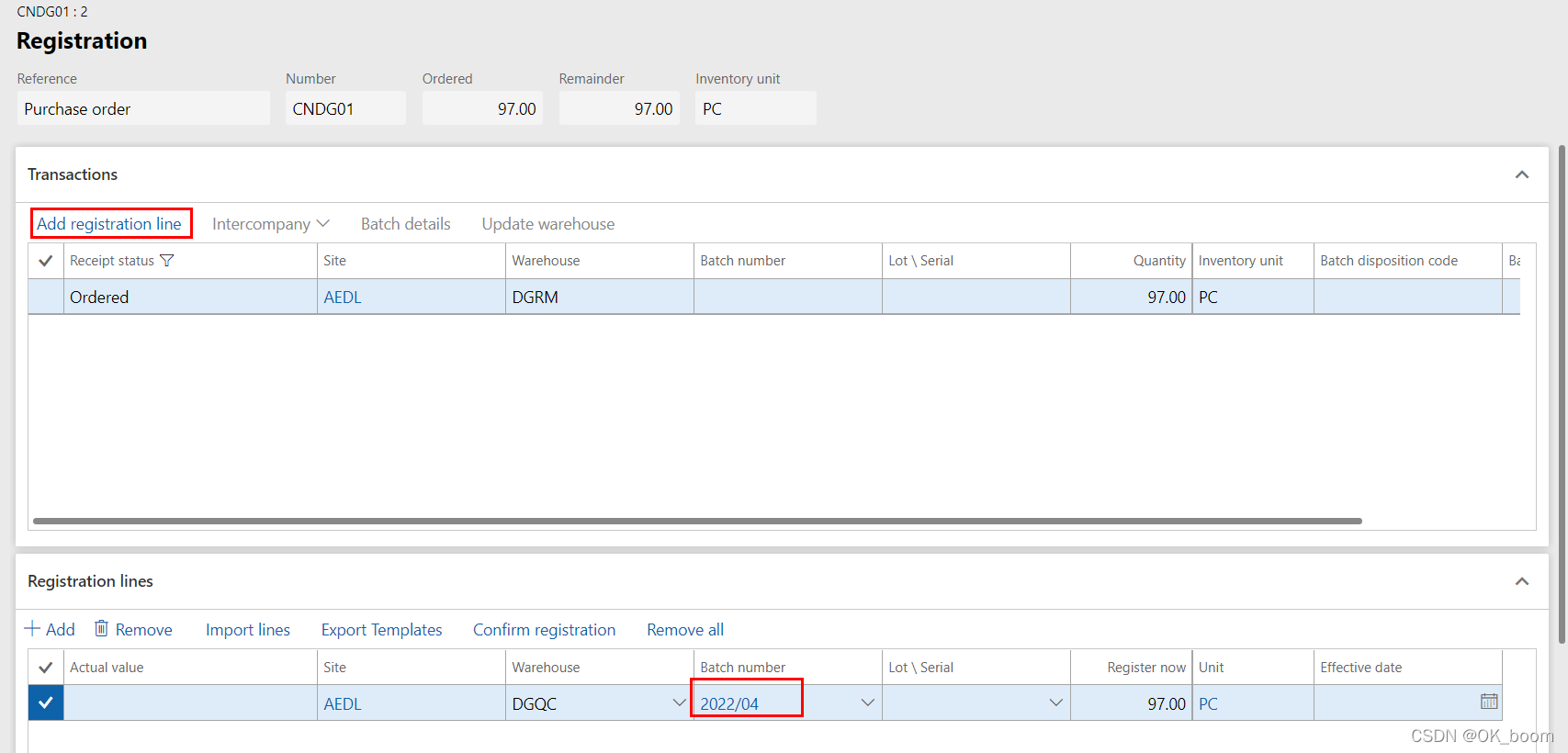
Task: Select all rows in Transactions grid
Action: point(45,261)
